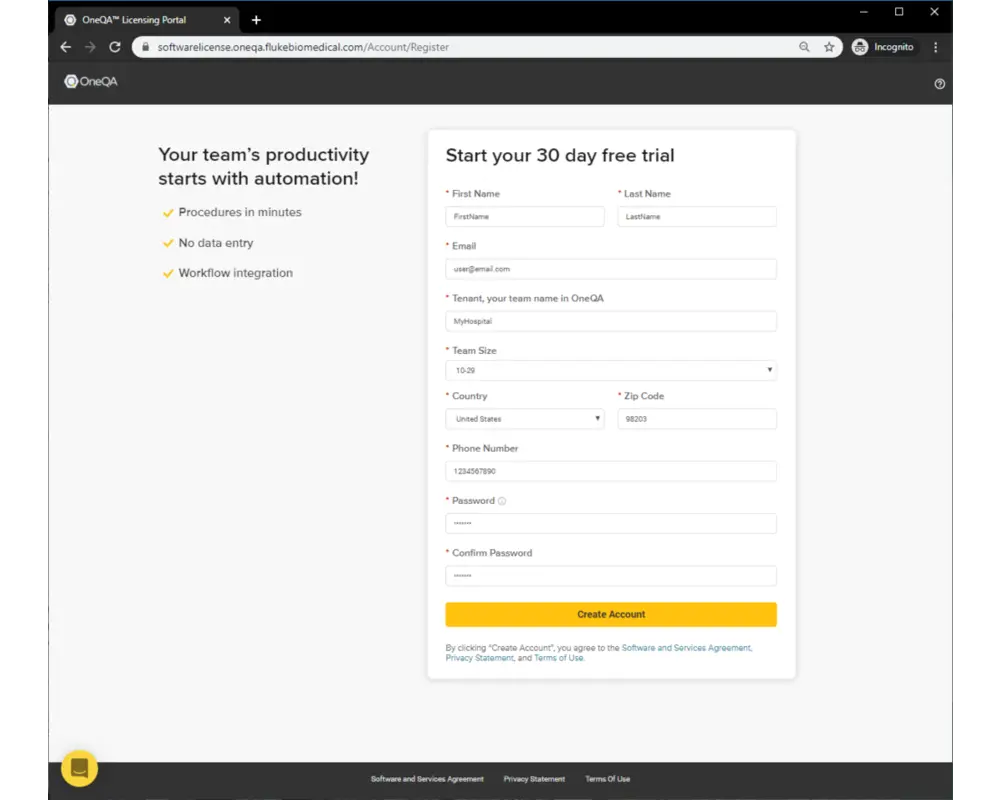Click the Email input field
The width and height of the screenshot is (1000, 800).
pos(610,269)
